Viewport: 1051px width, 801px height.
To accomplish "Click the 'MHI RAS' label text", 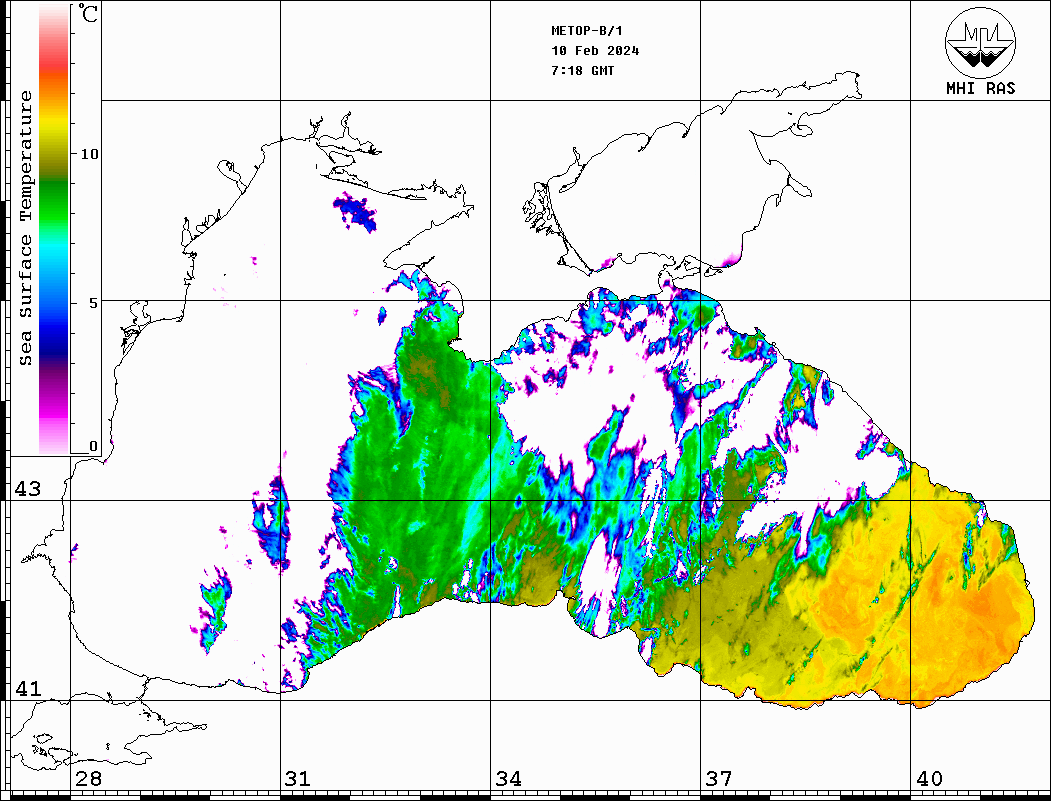I will click(980, 88).
